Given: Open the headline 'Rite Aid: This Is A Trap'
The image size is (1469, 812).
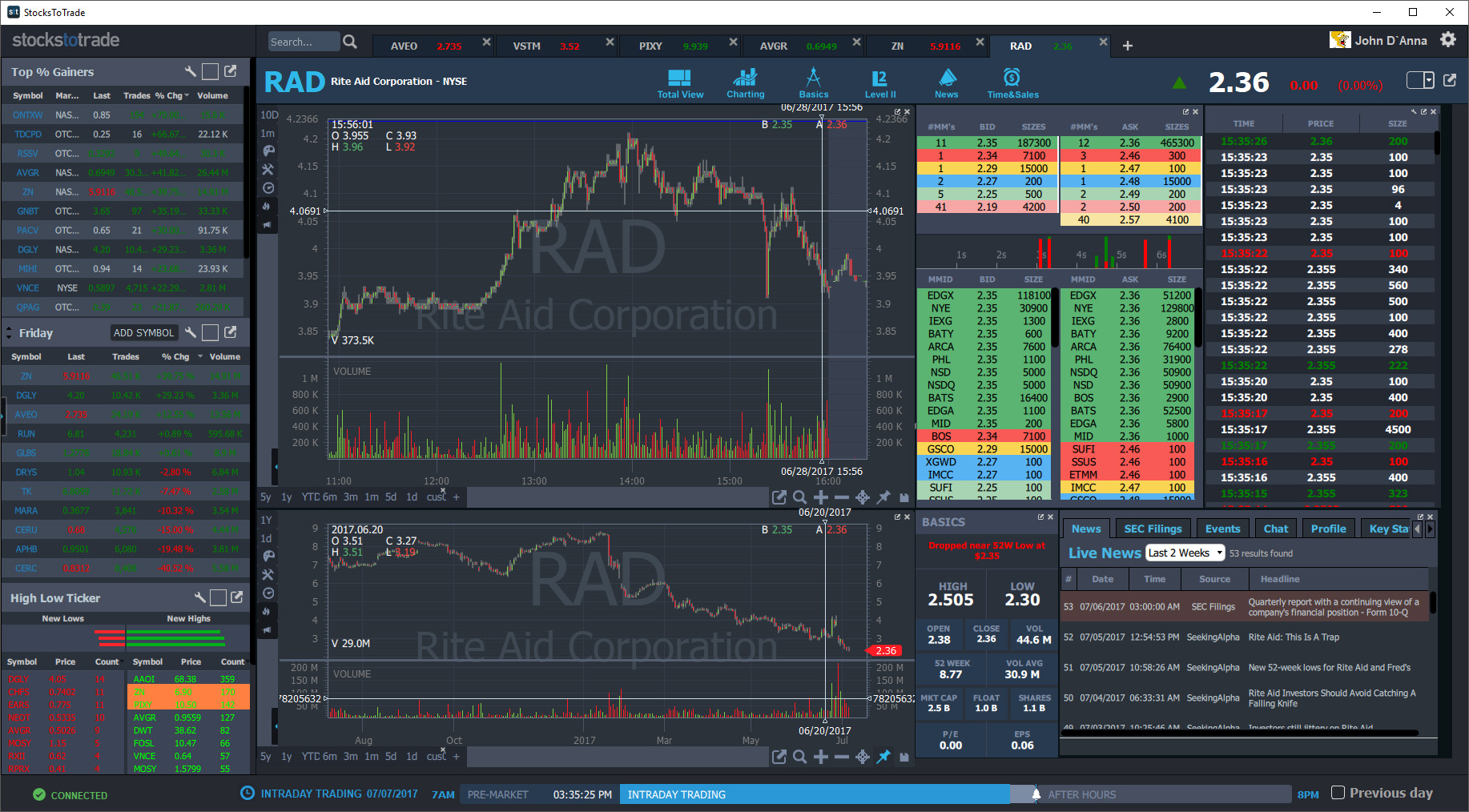Looking at the screenshot, I should [1294, 637].
